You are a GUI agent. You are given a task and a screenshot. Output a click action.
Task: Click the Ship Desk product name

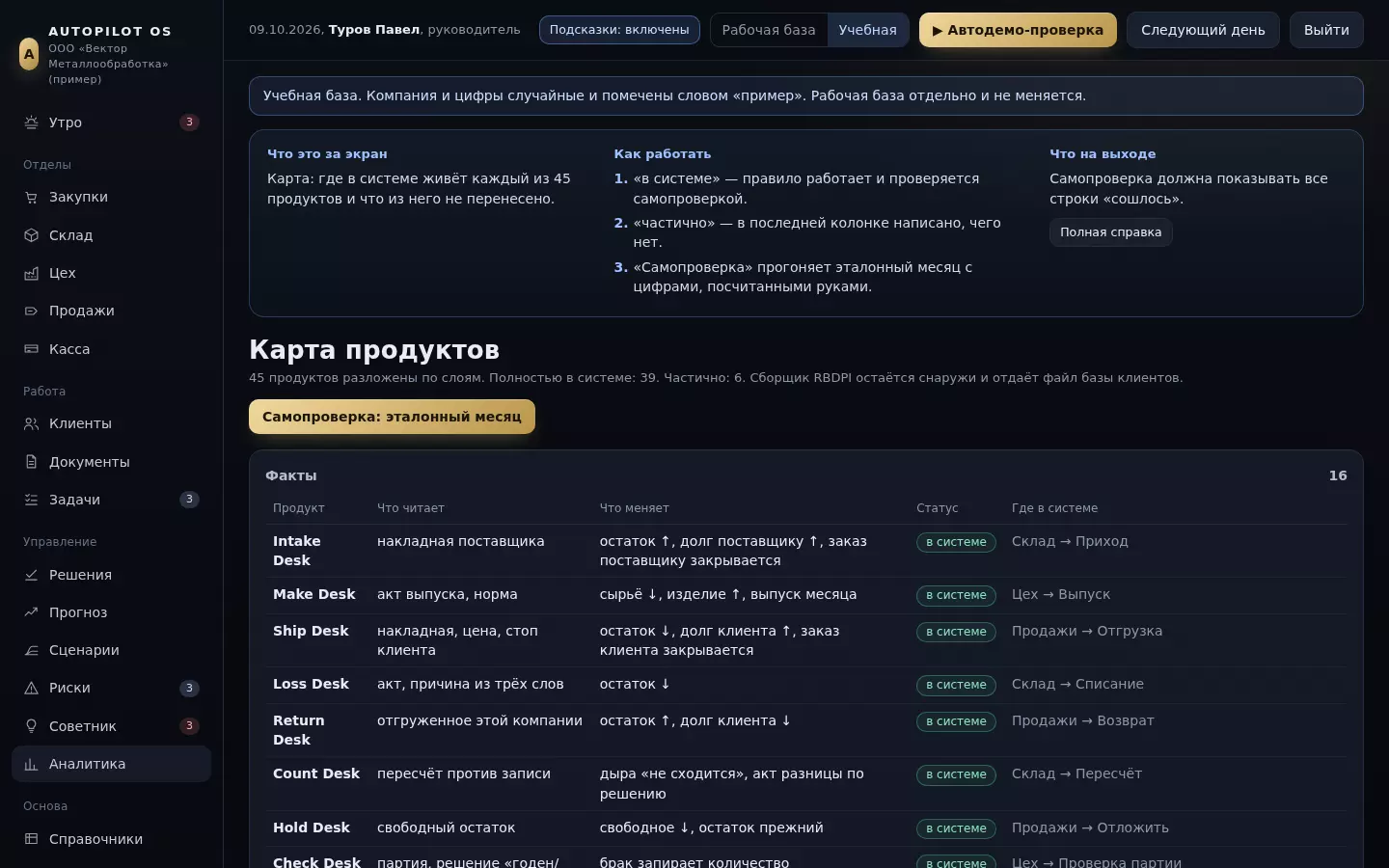(311, 631)
